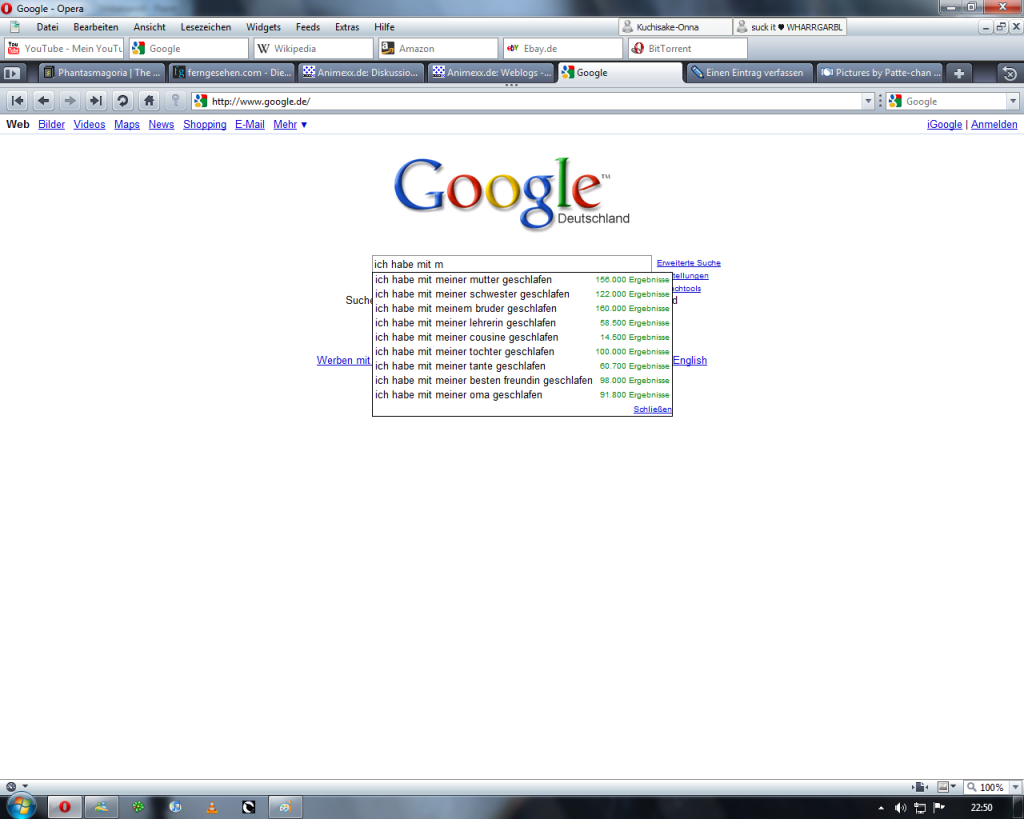Click the Wikipedia speed dial bookmark
Screen dimensions: 1024x819
pyautogui.click(x=313, y=48)
